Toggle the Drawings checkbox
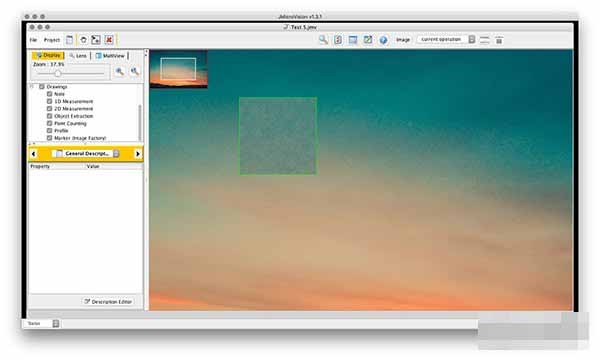The width and height of the screenshot is (600, 360). 42,87
